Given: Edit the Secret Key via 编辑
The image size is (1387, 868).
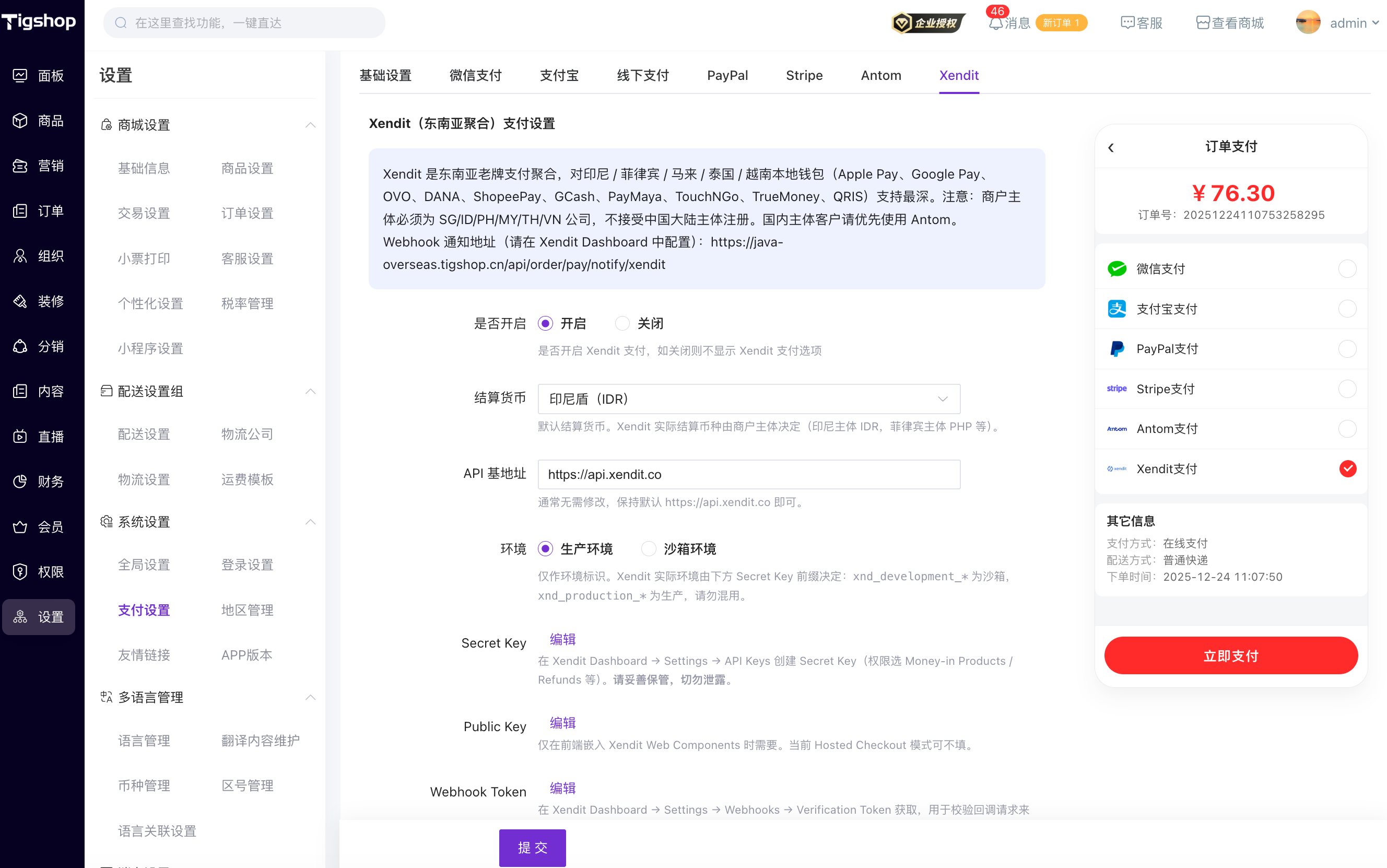Looking at the screenshot, I should pyautogui.click(x=562, y=640).
